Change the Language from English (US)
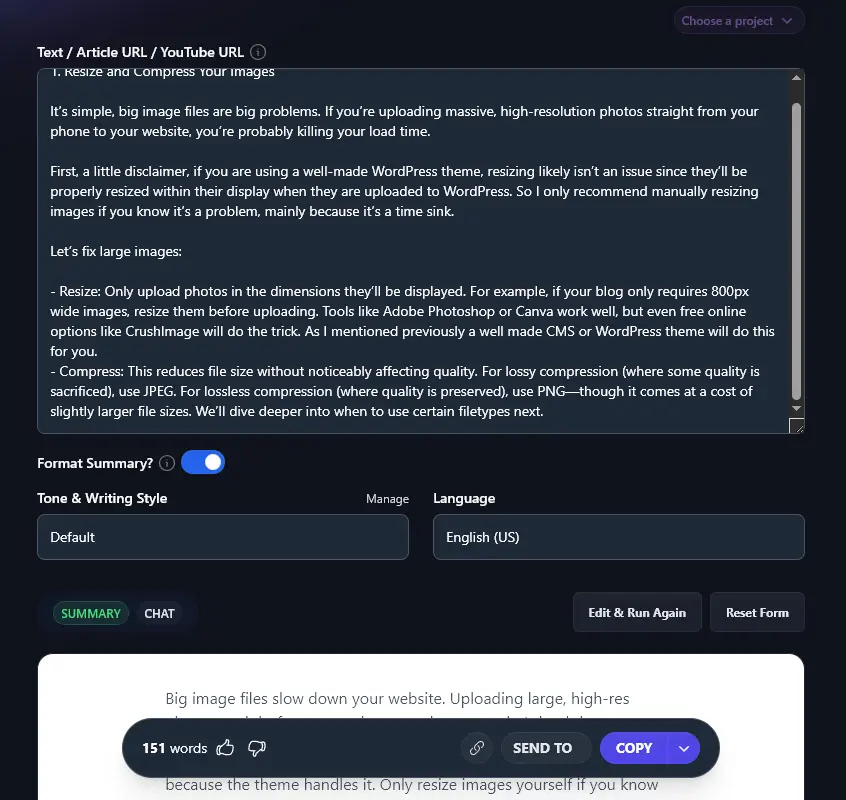The height and width of the screenshot is (800, 846). point(618,537)
